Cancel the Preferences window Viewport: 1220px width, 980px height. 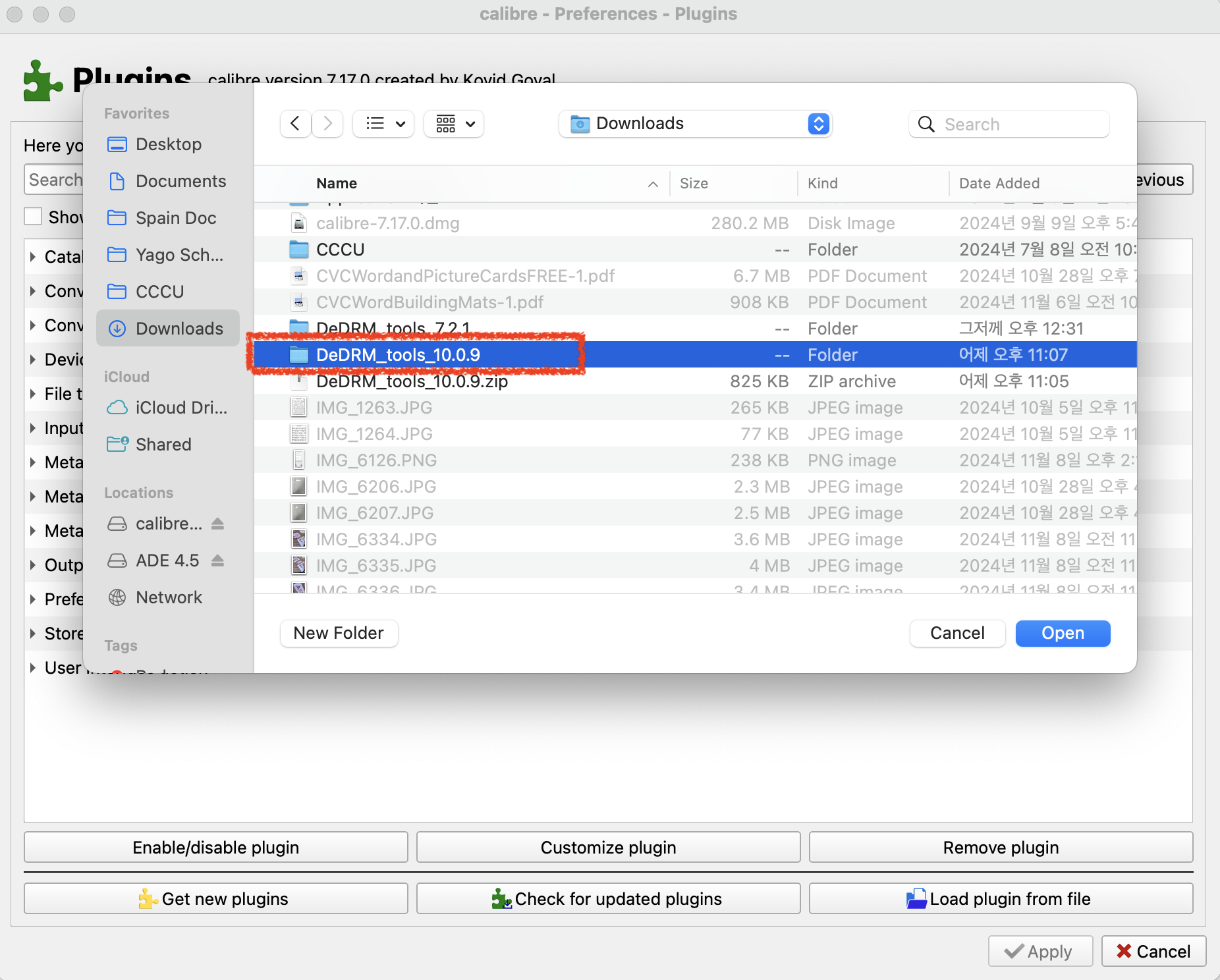(x=1153, y=951)
